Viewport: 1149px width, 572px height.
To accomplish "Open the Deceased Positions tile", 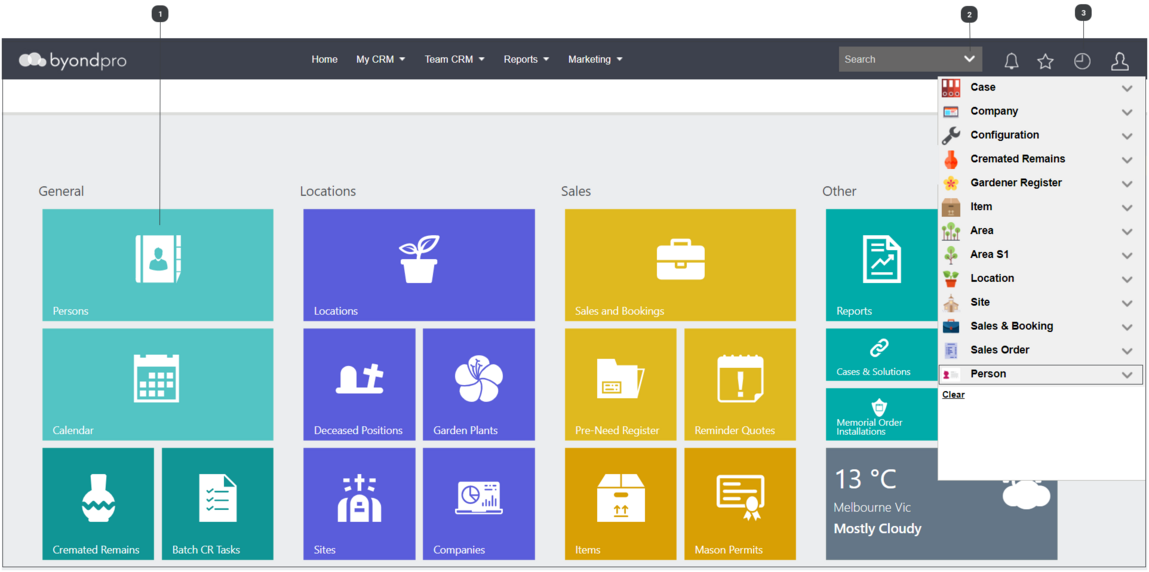I will click(x=359, y=385).
